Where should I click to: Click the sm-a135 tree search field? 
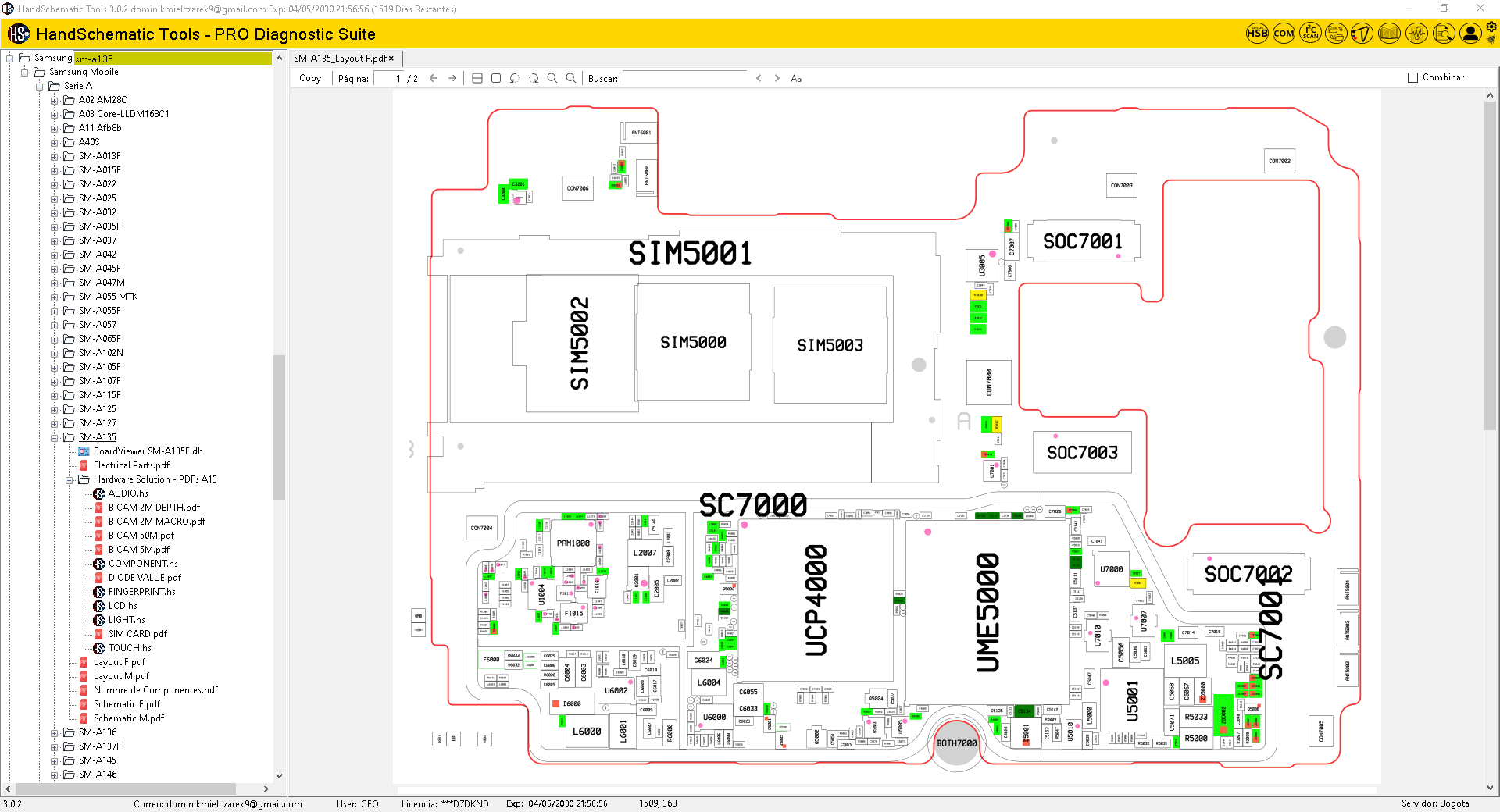pyautogui.click(x=173, y=59)
